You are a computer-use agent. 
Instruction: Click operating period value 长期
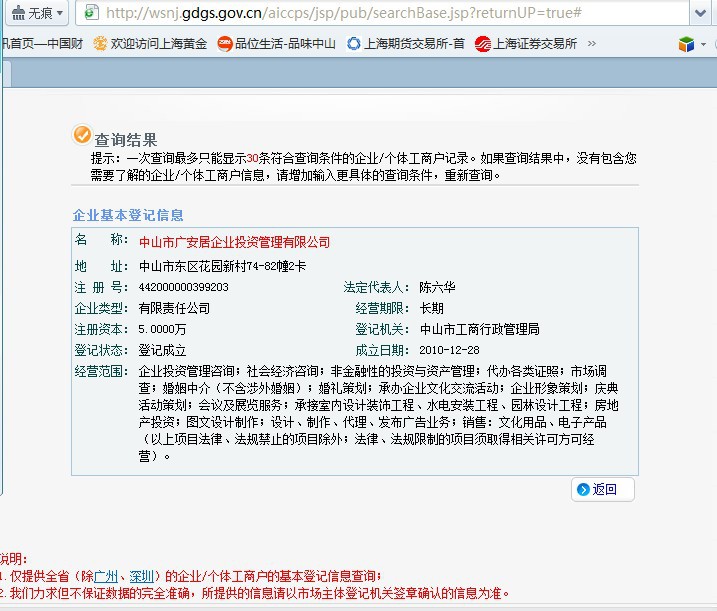[431, 308]
